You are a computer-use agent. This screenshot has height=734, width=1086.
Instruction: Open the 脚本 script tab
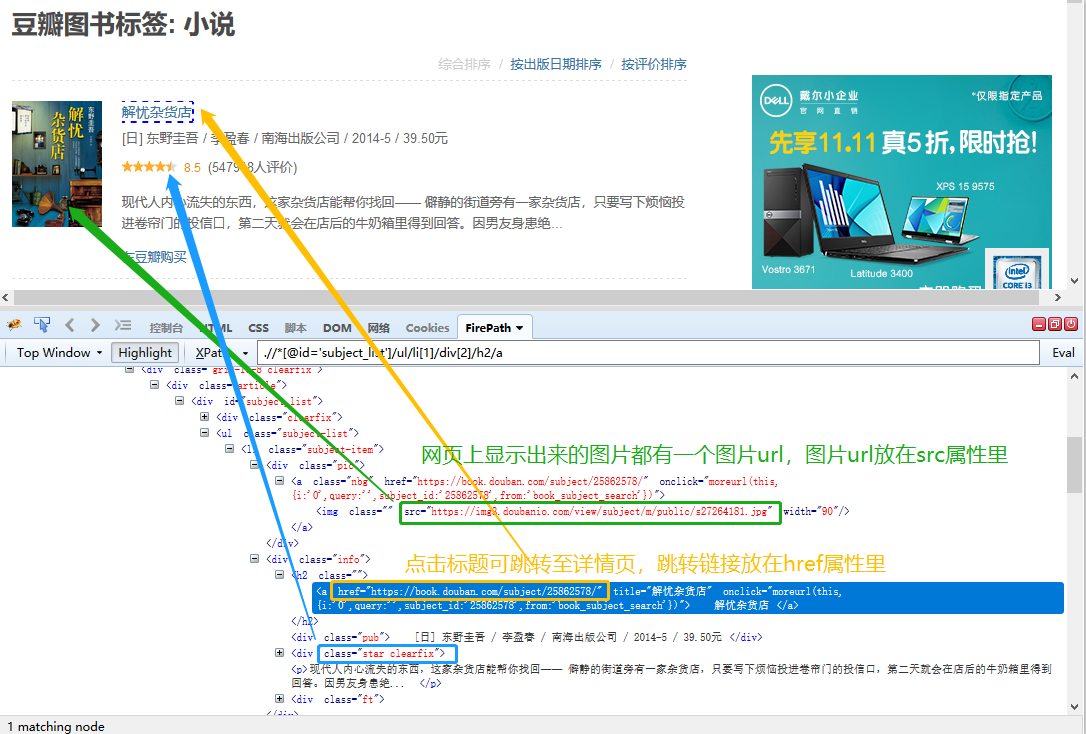[x=295, y=328]
